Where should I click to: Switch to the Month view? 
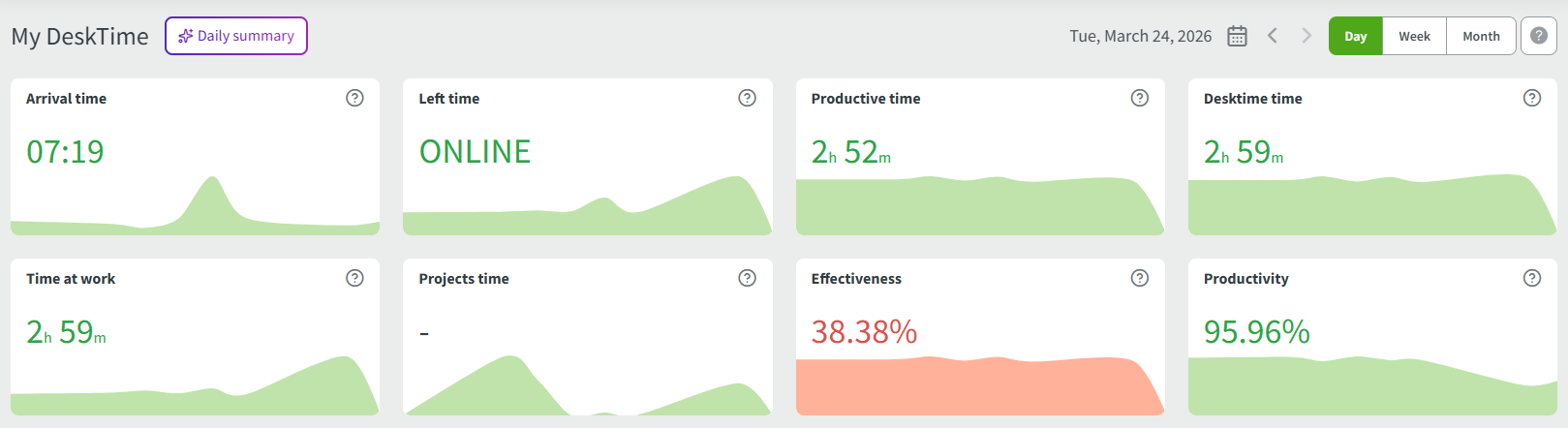[1481, 36]
